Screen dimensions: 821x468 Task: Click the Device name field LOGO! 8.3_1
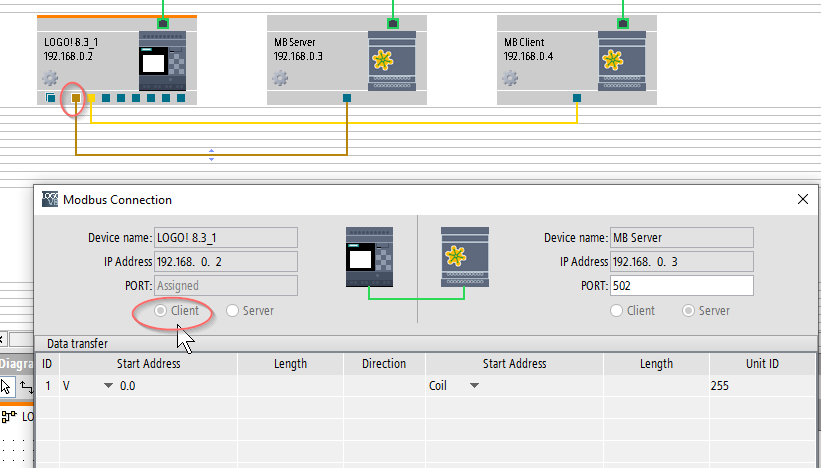tap(226, 238)
